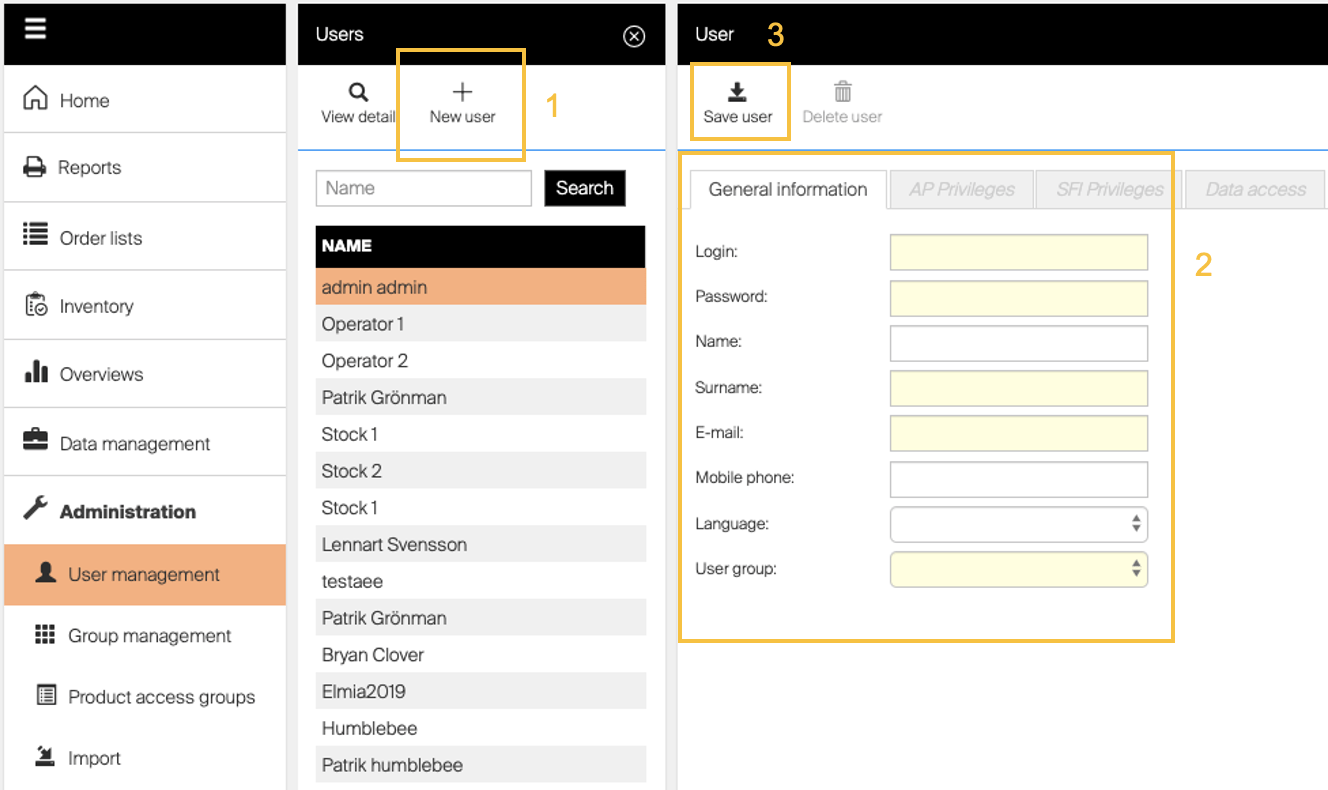Select Lennart Svensson in user list
The height and width of the screenshot is (790, 1328).
tap(394, 545)
